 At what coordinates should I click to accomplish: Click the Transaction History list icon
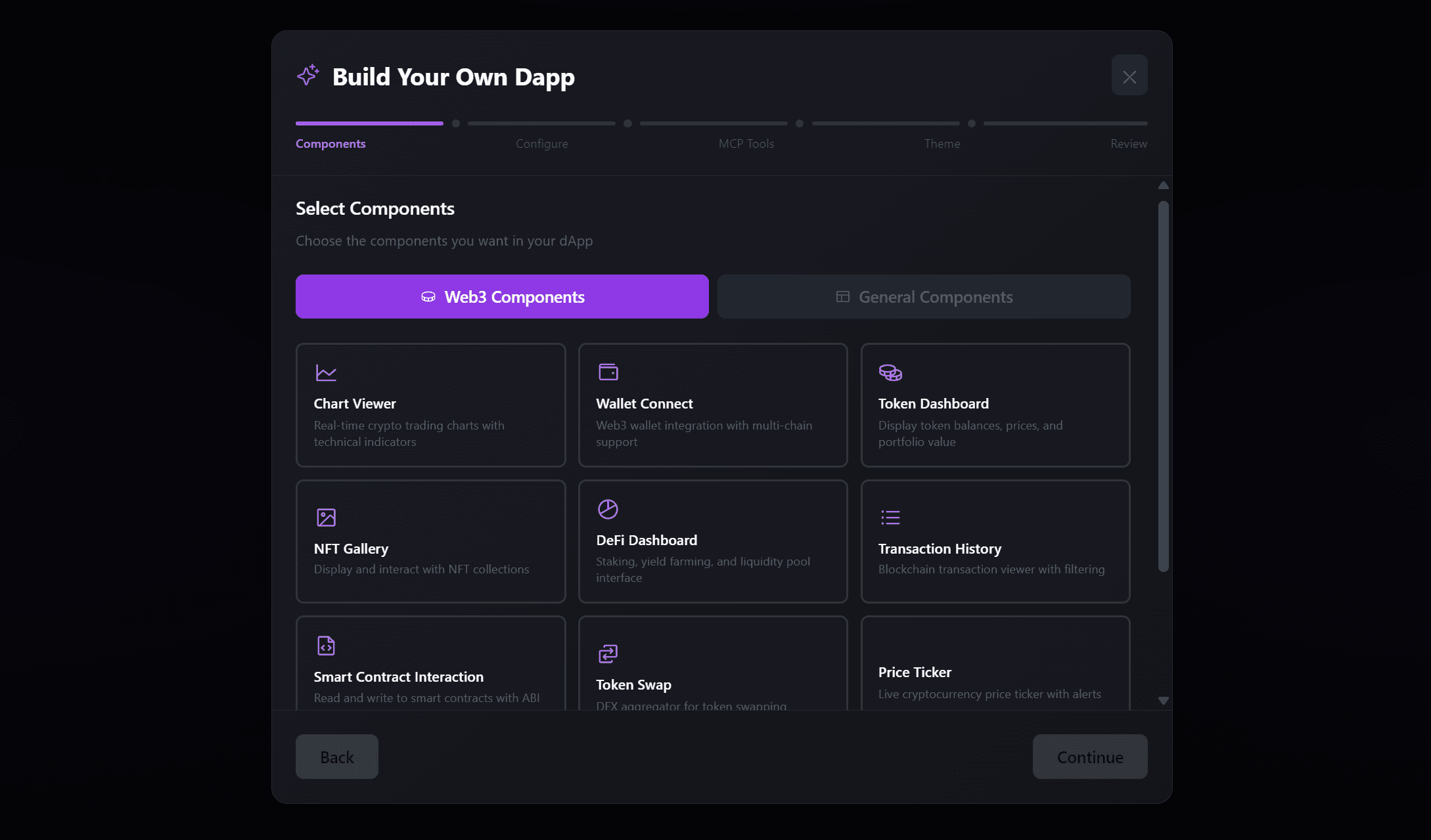(x=890, y=517)
